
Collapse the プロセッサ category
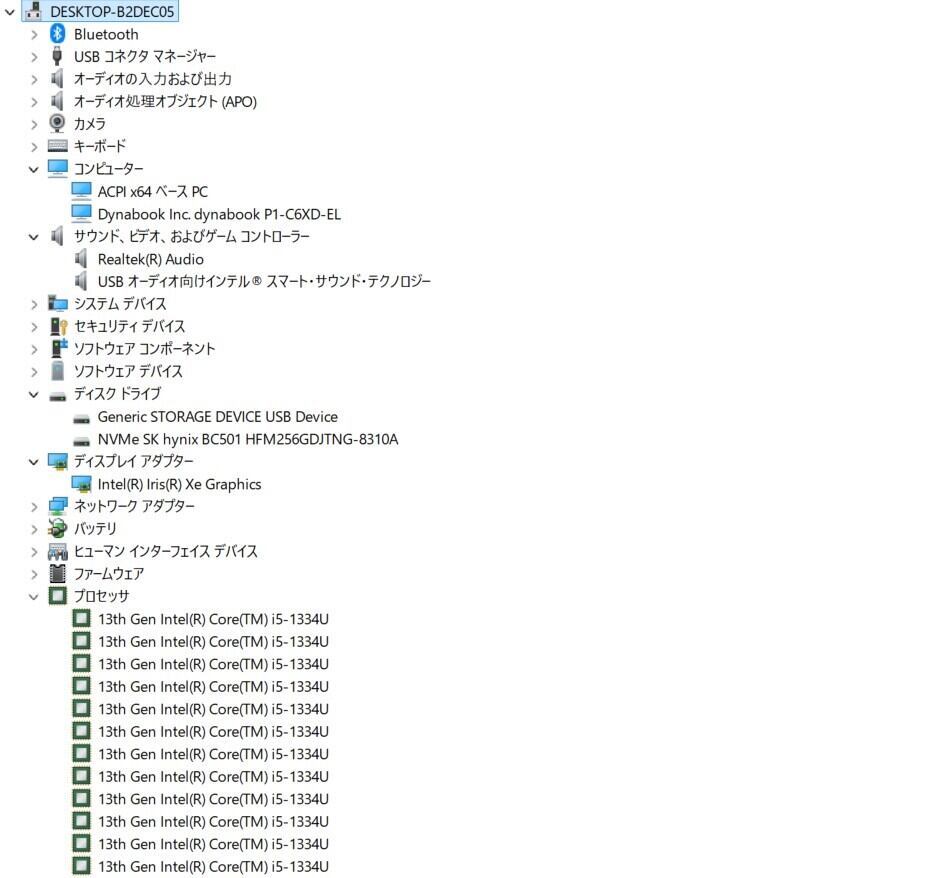pos(33,597)
